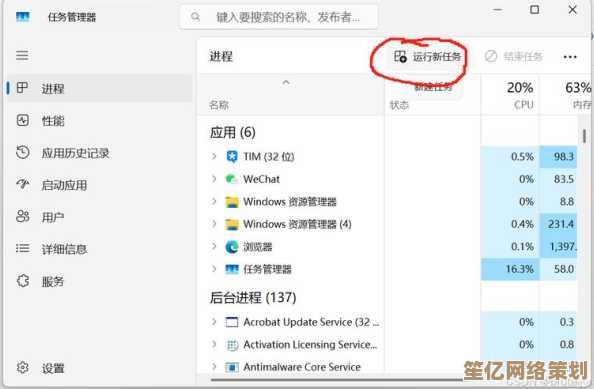Expand the TIM (32 位) process
Viewport: 594px width, 389px height.
click(x=214, y=156)
